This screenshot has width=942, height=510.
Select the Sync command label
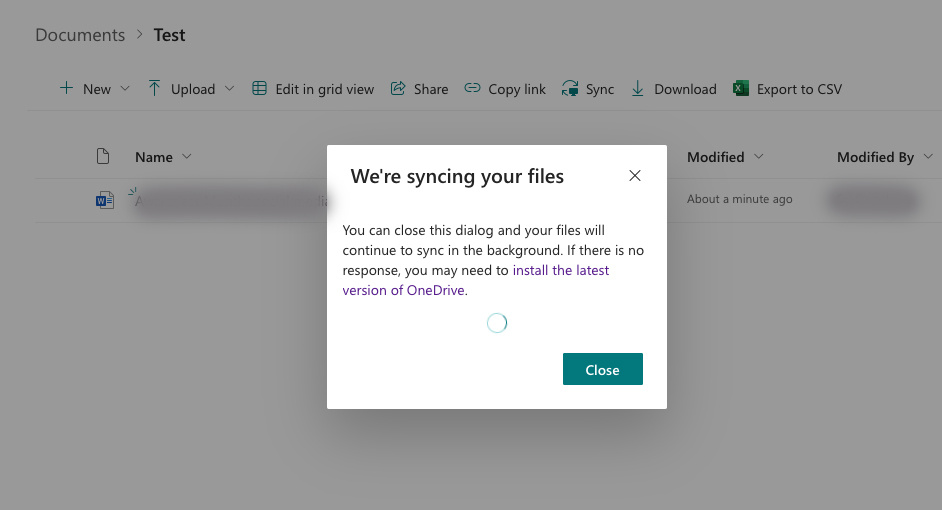pos(600,90)
